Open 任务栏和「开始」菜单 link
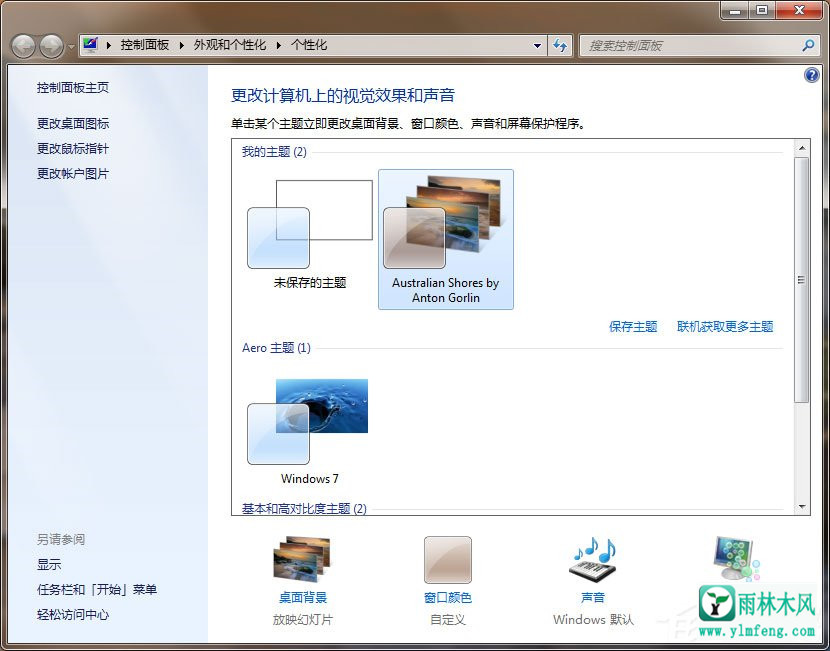This screenshot has width=830, height=651. 97,590
